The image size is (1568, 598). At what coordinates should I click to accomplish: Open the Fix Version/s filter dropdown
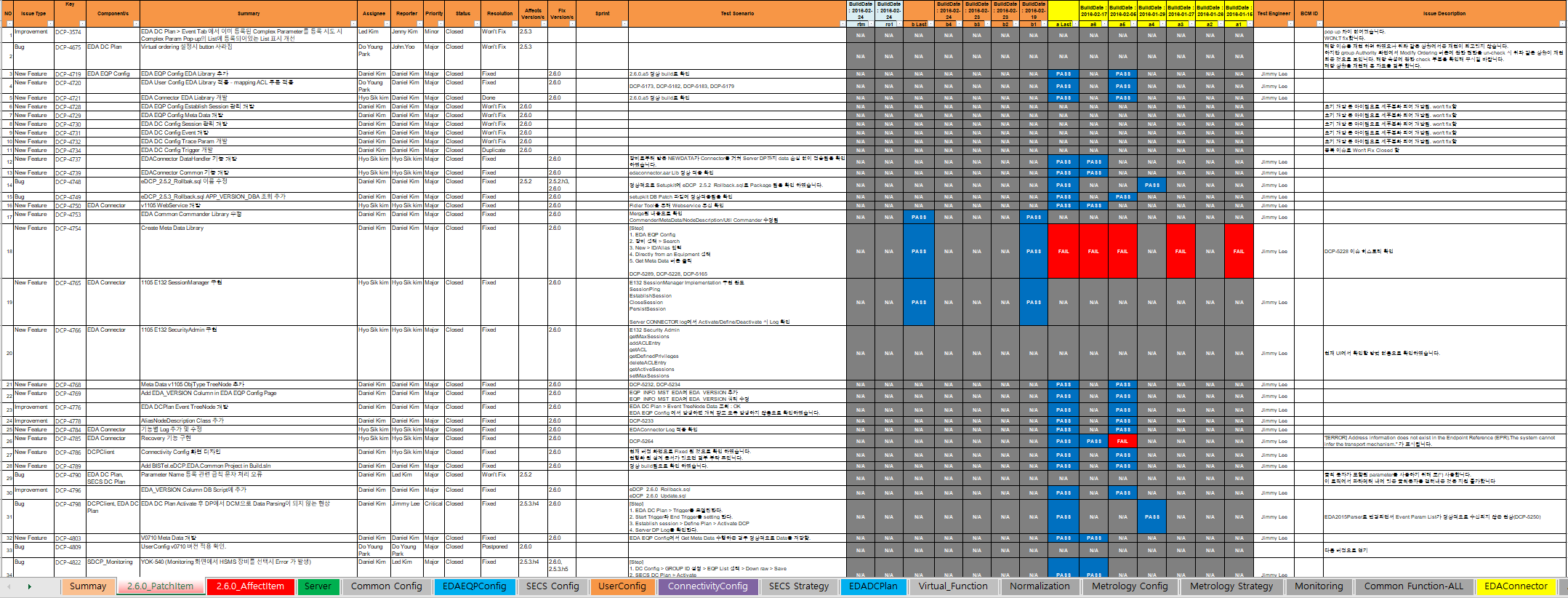[x=572, y=24]
